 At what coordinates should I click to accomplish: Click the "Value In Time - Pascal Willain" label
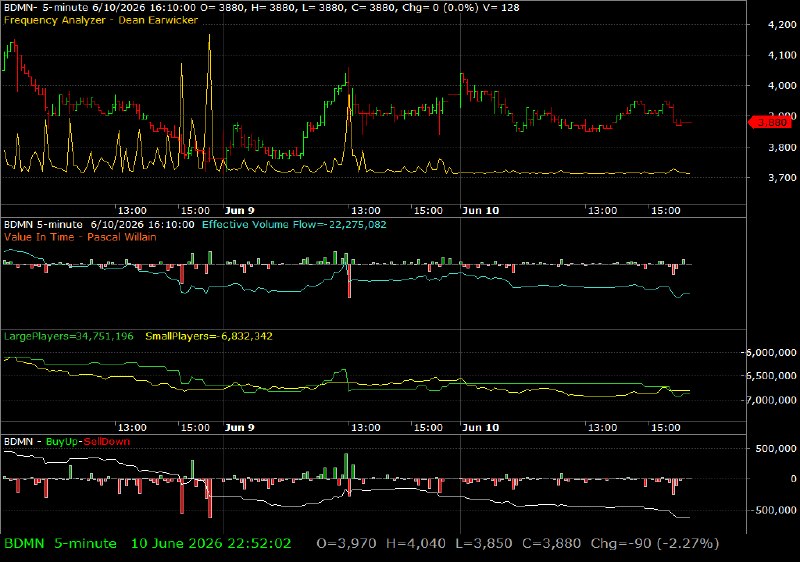point(80,237)
